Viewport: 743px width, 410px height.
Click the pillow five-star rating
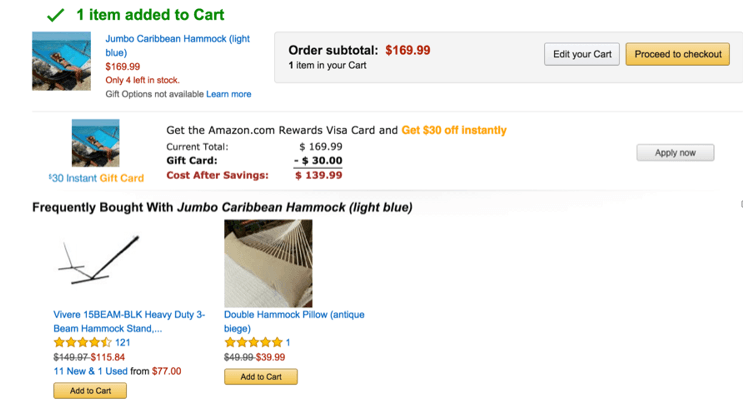[254, 342]
